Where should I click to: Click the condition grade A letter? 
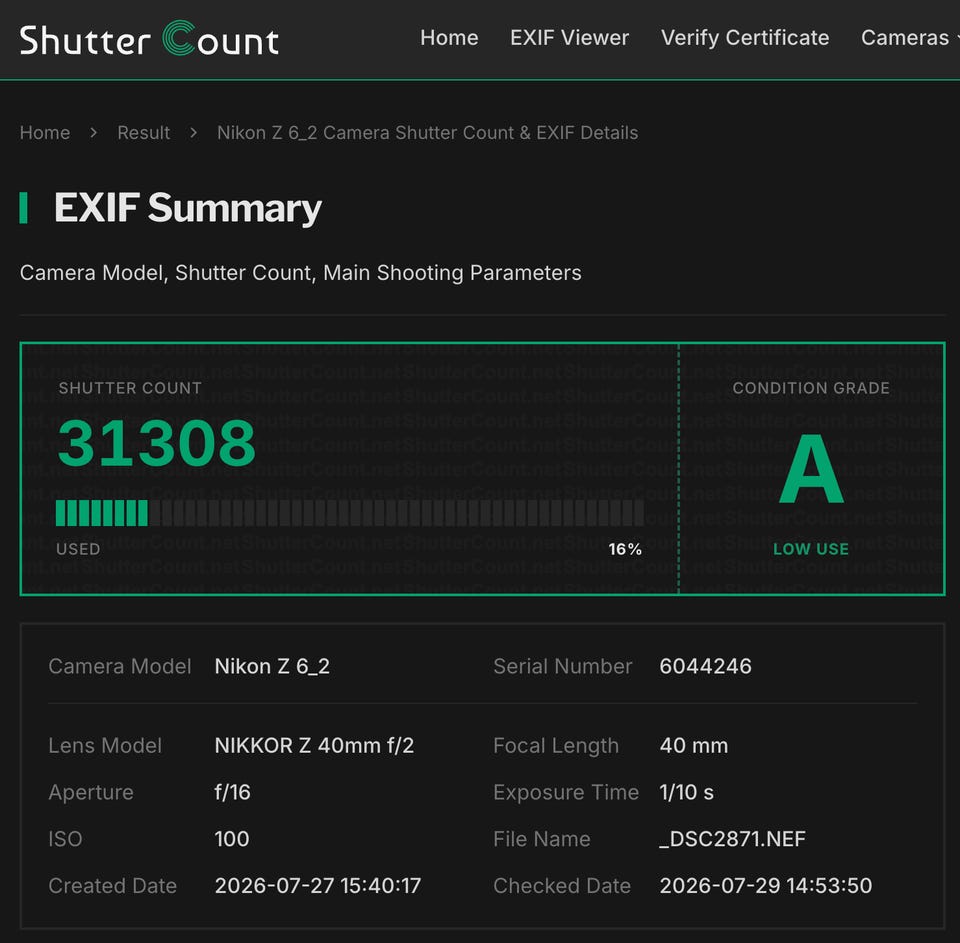811,469
